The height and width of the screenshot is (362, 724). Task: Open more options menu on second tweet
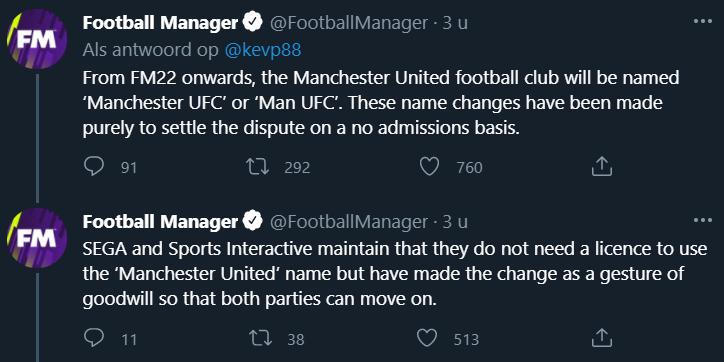click(x=703, y=221)
